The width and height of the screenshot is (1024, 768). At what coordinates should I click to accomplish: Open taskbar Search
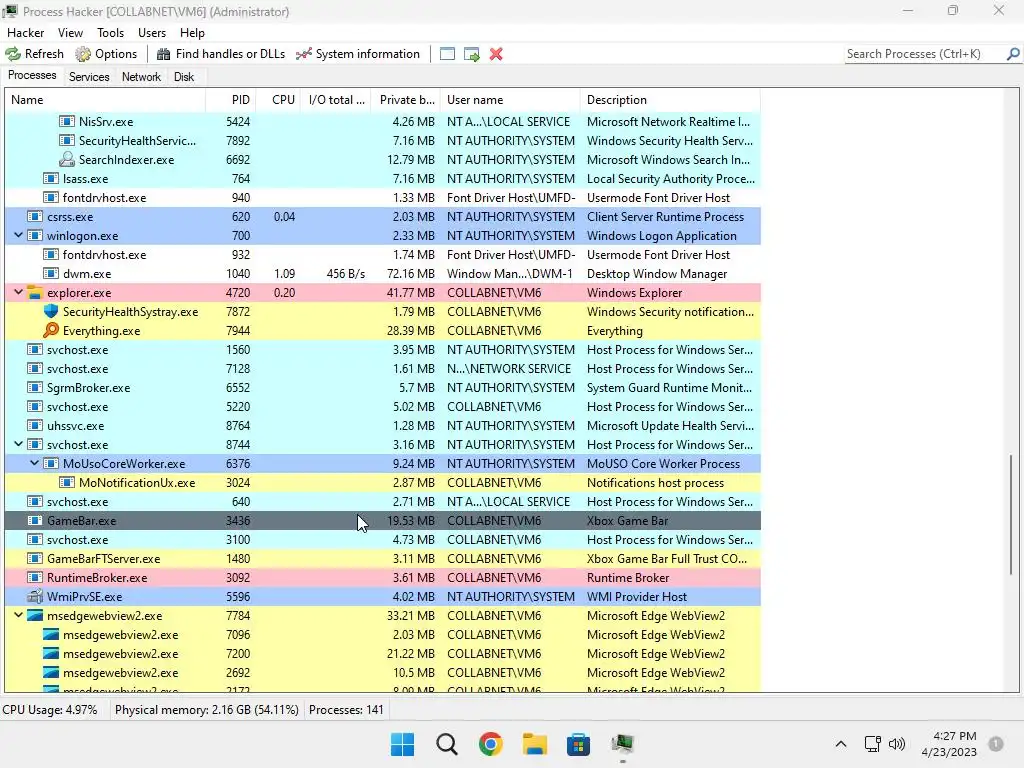coord(447,744)
